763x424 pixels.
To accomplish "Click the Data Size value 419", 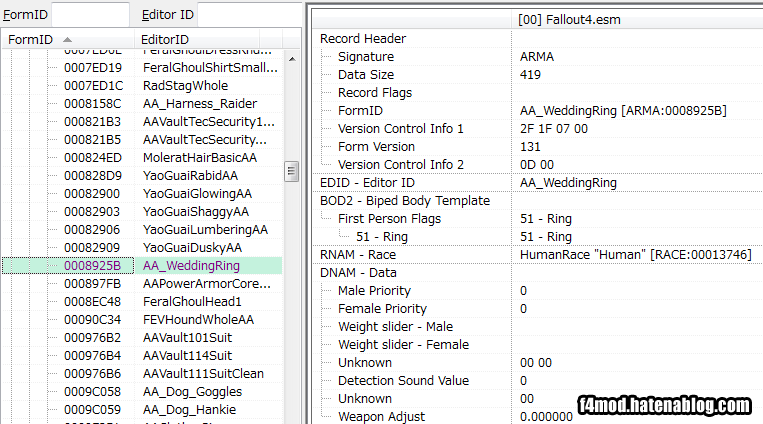I will click(x=530, y=74).
